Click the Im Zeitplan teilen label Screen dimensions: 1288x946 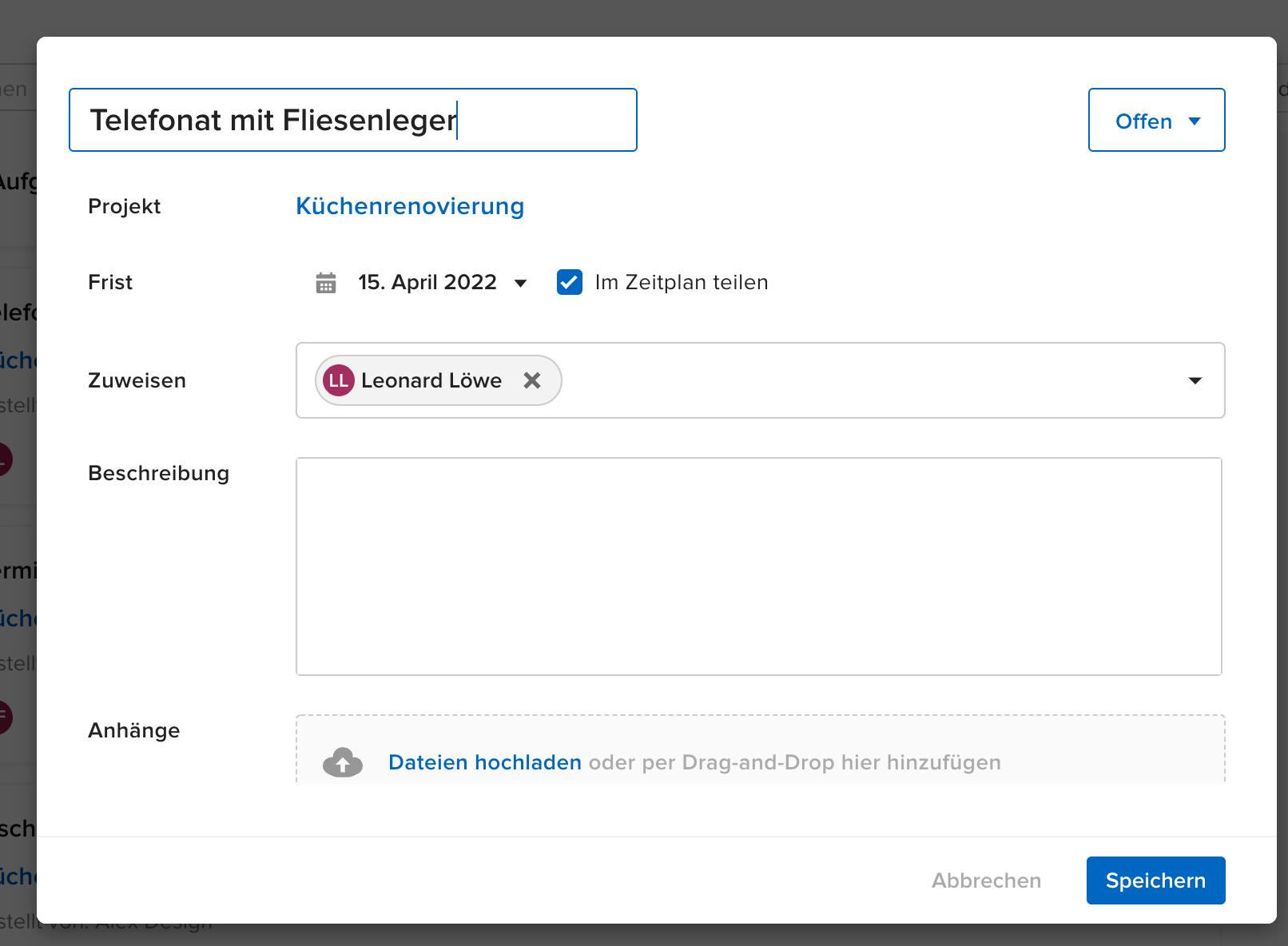point(682,282)
